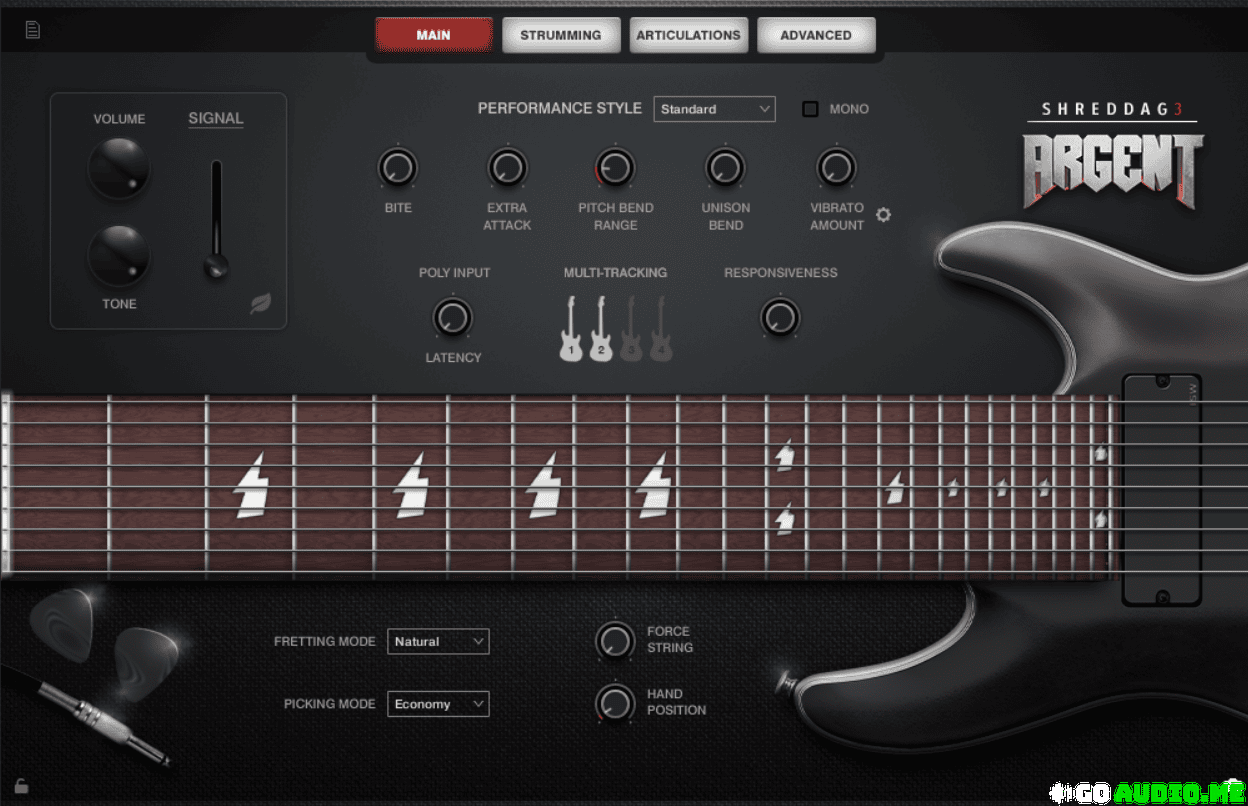Click the Force String knob
The width and height of the screenshot is (1248, 806).
click(615, 640)
